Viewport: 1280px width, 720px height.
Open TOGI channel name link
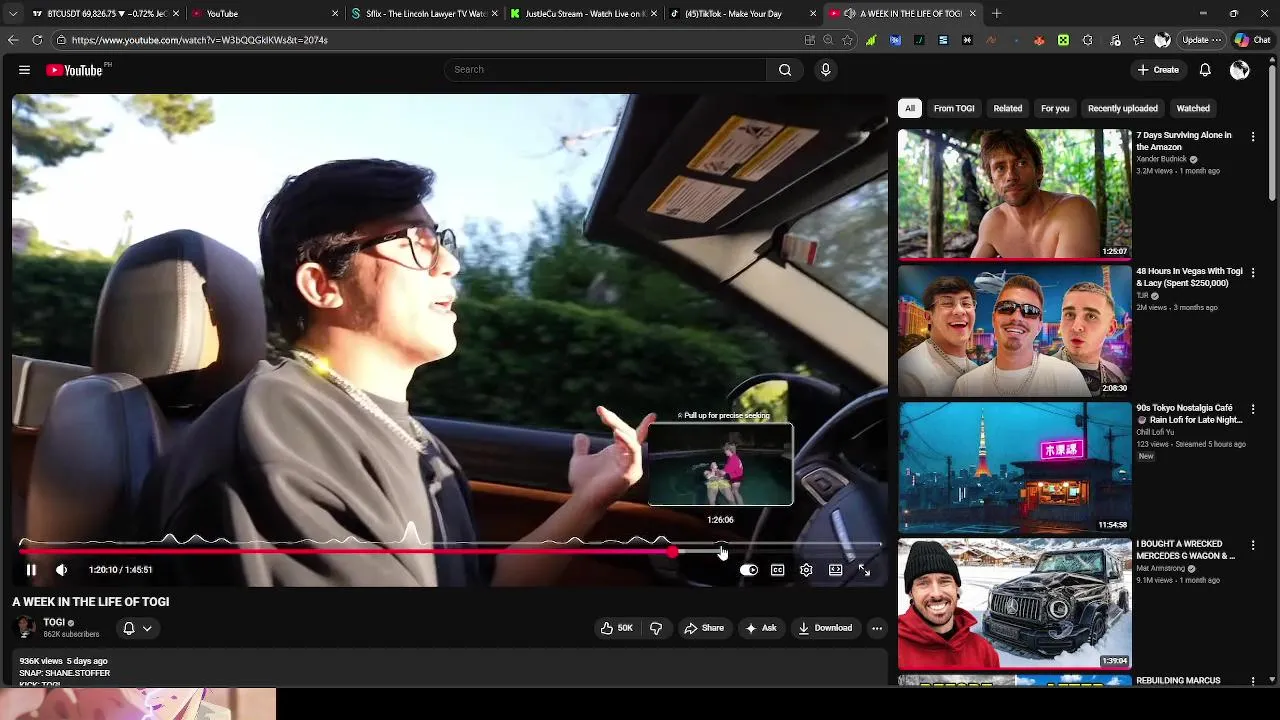(54, 622)
